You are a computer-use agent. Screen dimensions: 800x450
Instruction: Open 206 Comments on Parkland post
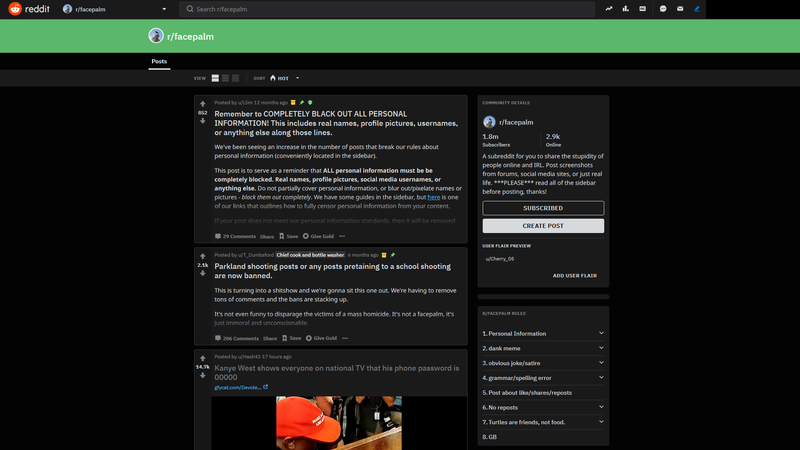pyautogui.click(x=237, y=338)
